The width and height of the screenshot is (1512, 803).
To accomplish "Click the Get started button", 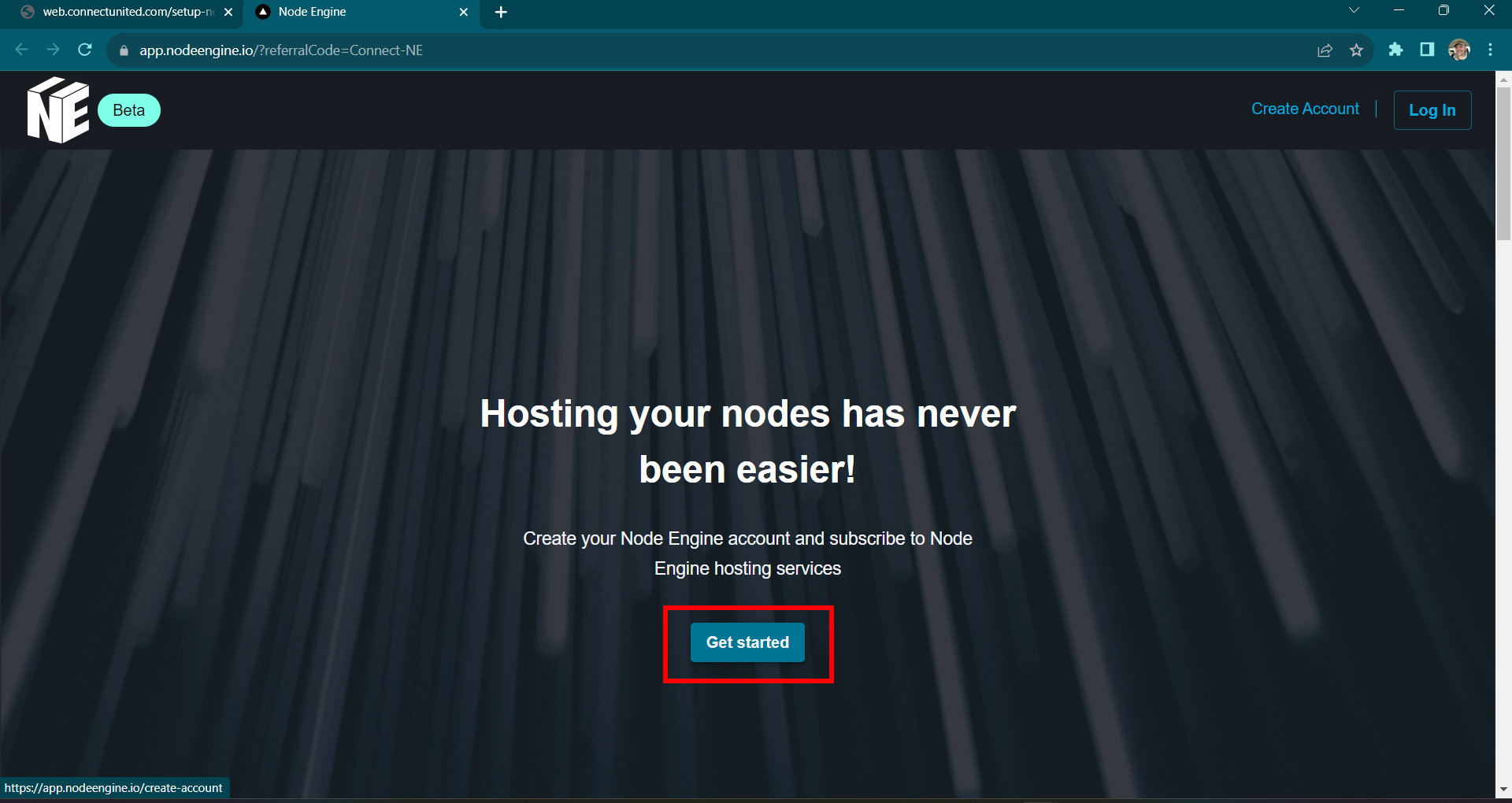I will tap(747, 642).
